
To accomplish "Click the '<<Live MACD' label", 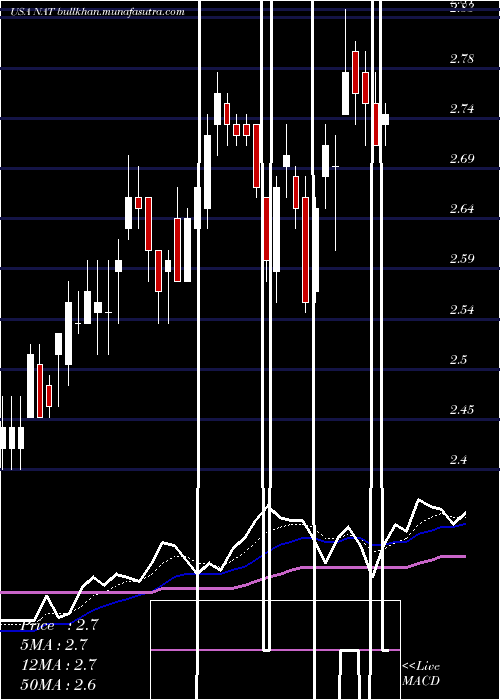I will pos(421,674).
